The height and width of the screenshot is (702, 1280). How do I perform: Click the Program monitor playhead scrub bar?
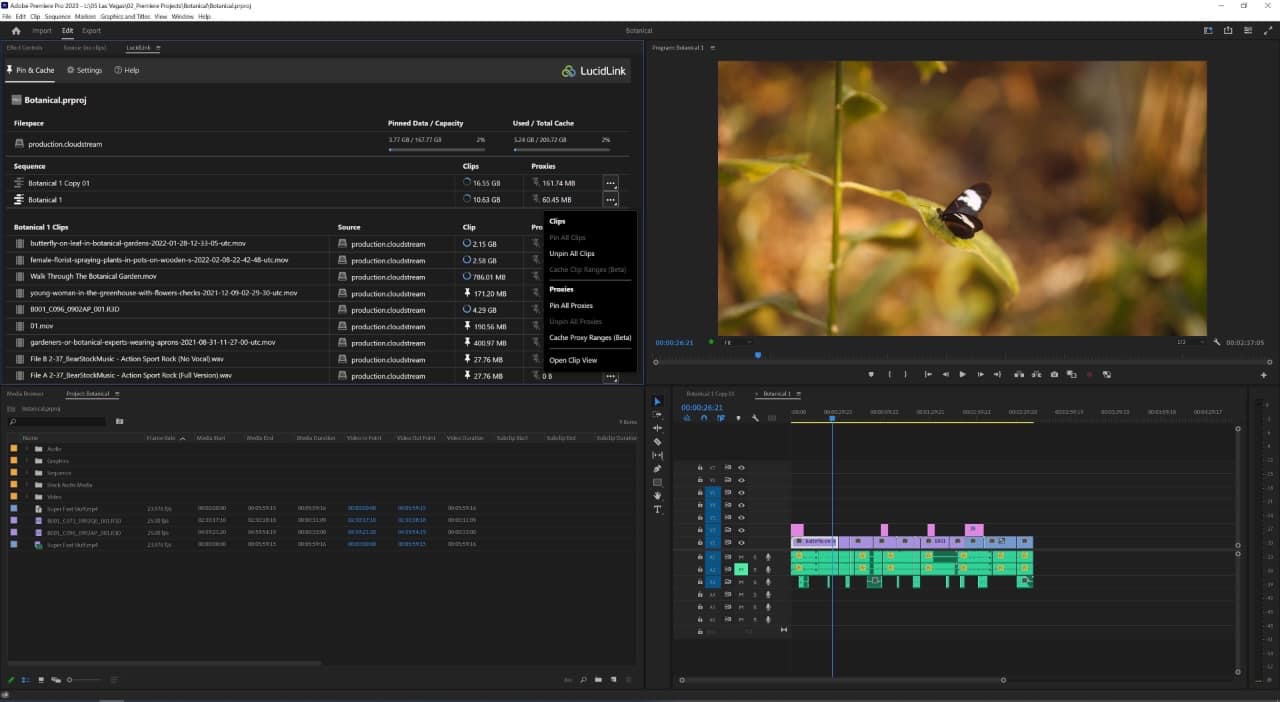(961, 355)
